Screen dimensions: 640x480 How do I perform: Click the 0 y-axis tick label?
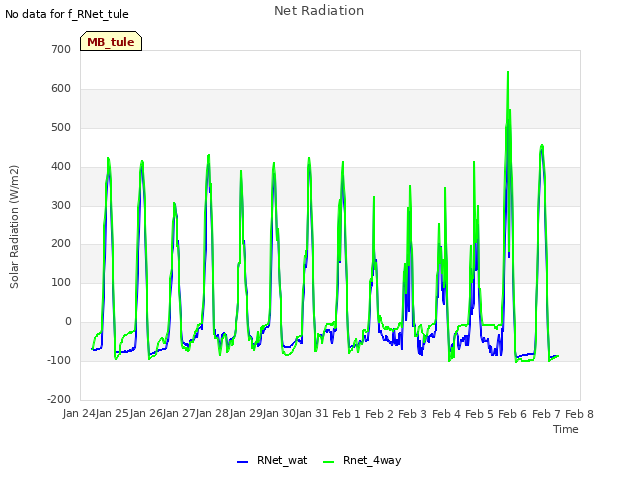[68, 322]
